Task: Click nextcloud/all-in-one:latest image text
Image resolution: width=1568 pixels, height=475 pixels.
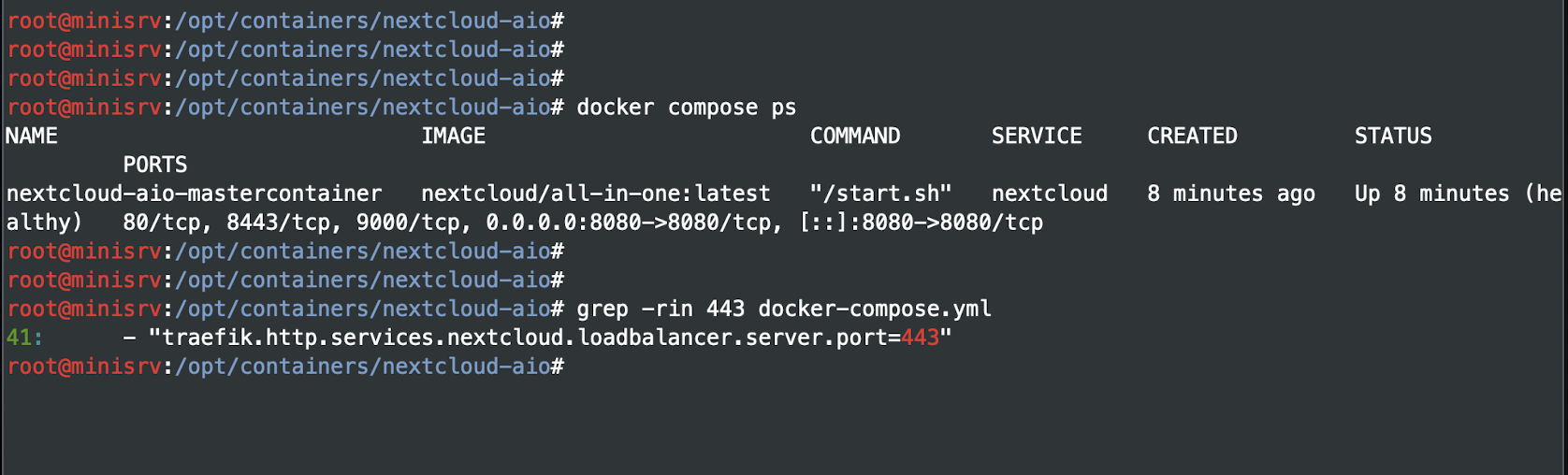Action: point(596,194)
